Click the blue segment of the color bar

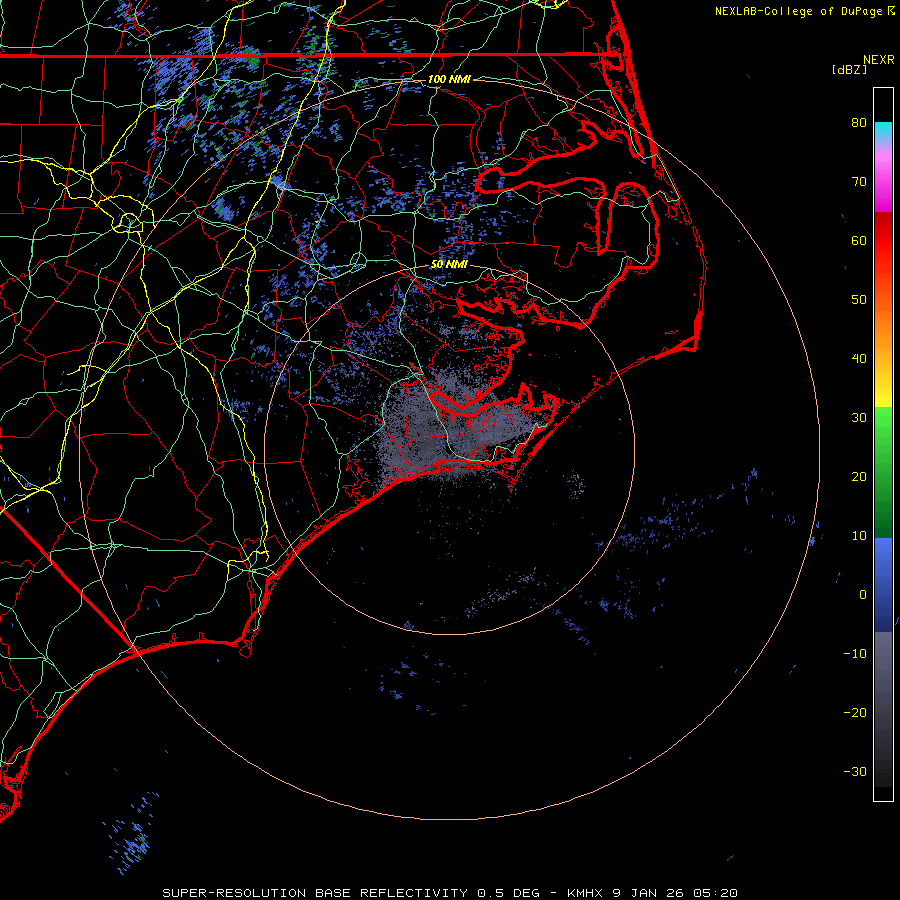pos(883,584)
